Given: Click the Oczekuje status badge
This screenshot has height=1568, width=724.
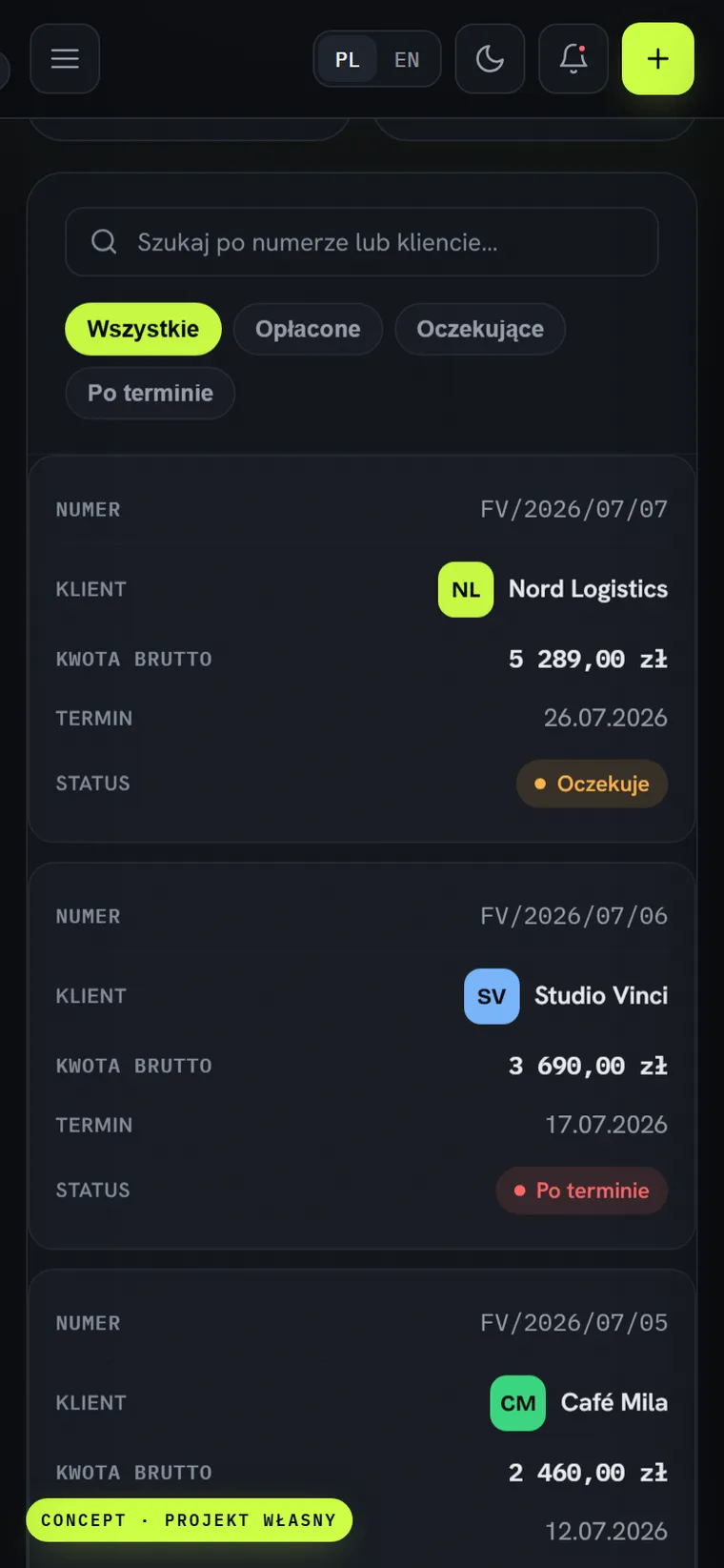Looking at the screenshot, I should [x=592, y=784].
